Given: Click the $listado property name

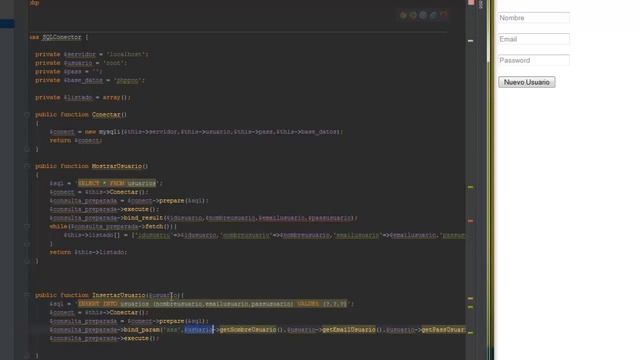Looking at the screenshot, I should click(x=78, y=98).
